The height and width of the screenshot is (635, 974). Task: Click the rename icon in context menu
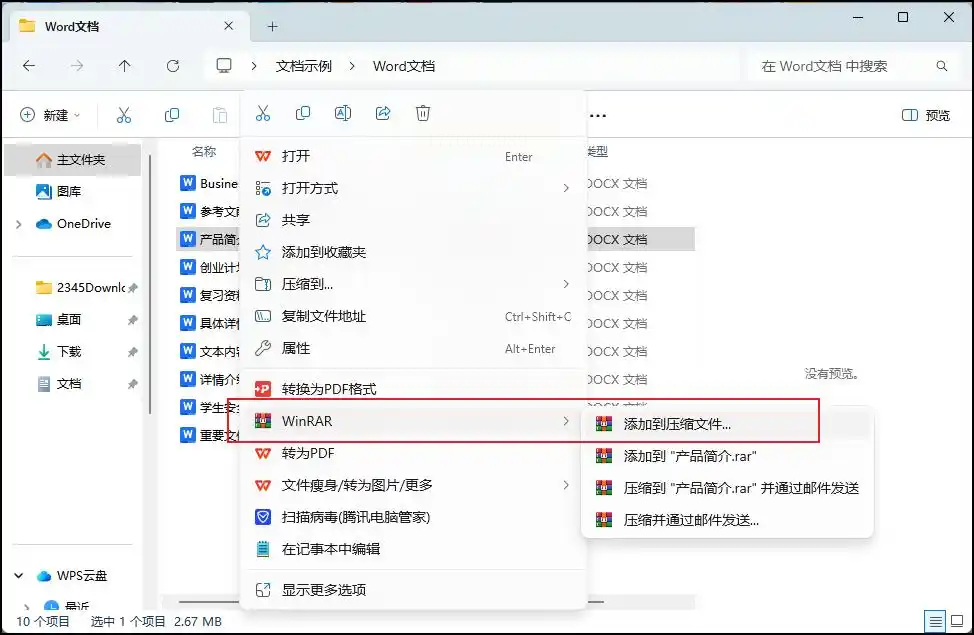point(343,113)
